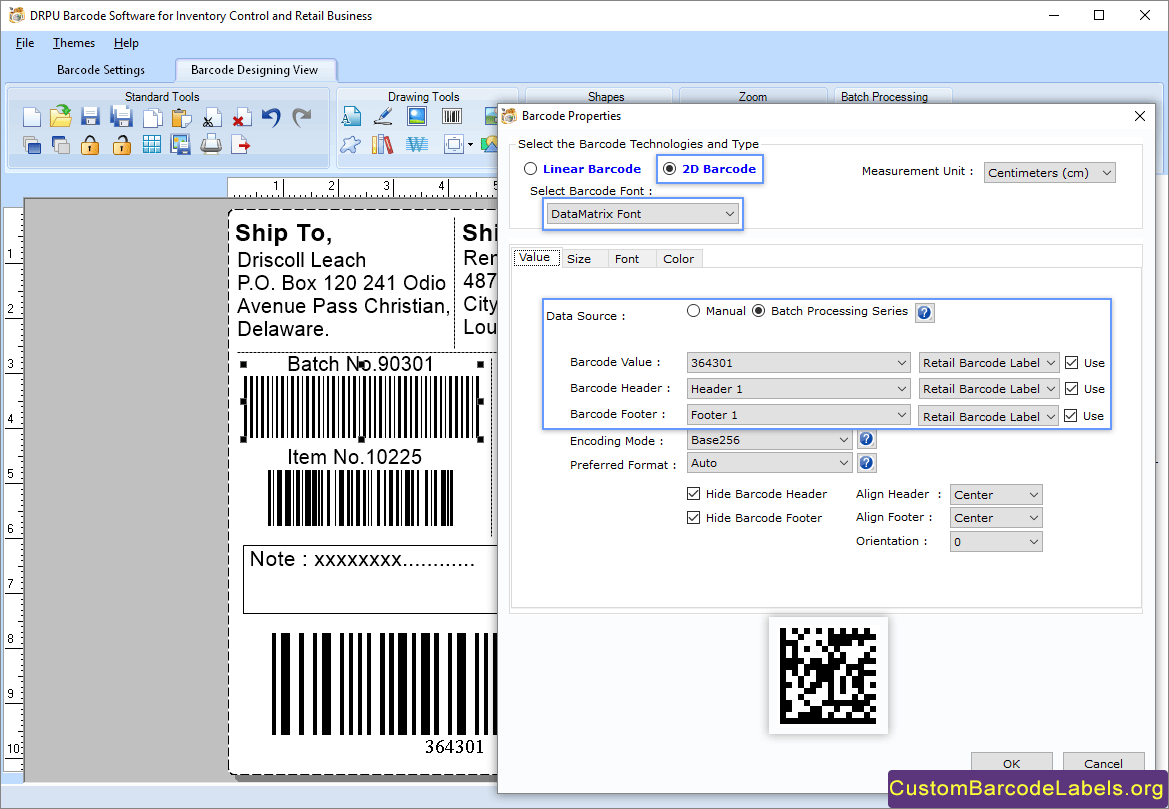Open help for Encoding Mode
This screenshot has height=809, width=1169.
click(x=866, y=439)
